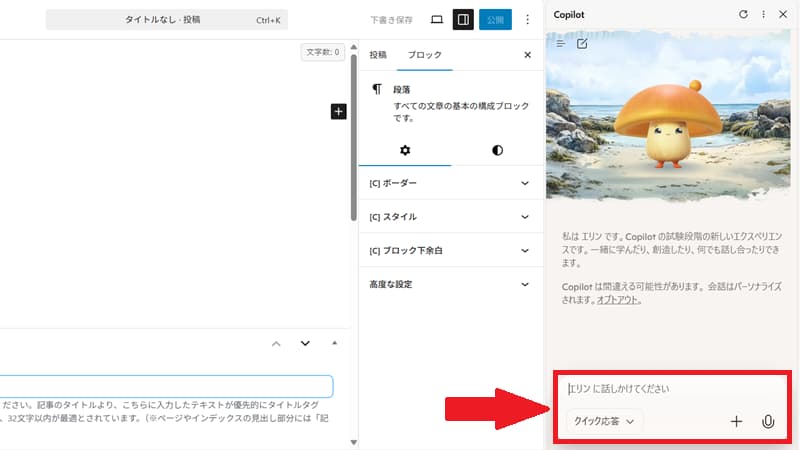Click the mushroom character image

667,124
